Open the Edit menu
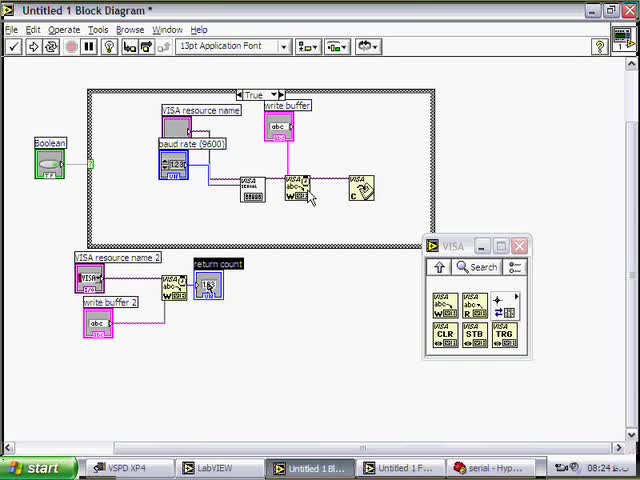640x480 pixels. point(33,30)
